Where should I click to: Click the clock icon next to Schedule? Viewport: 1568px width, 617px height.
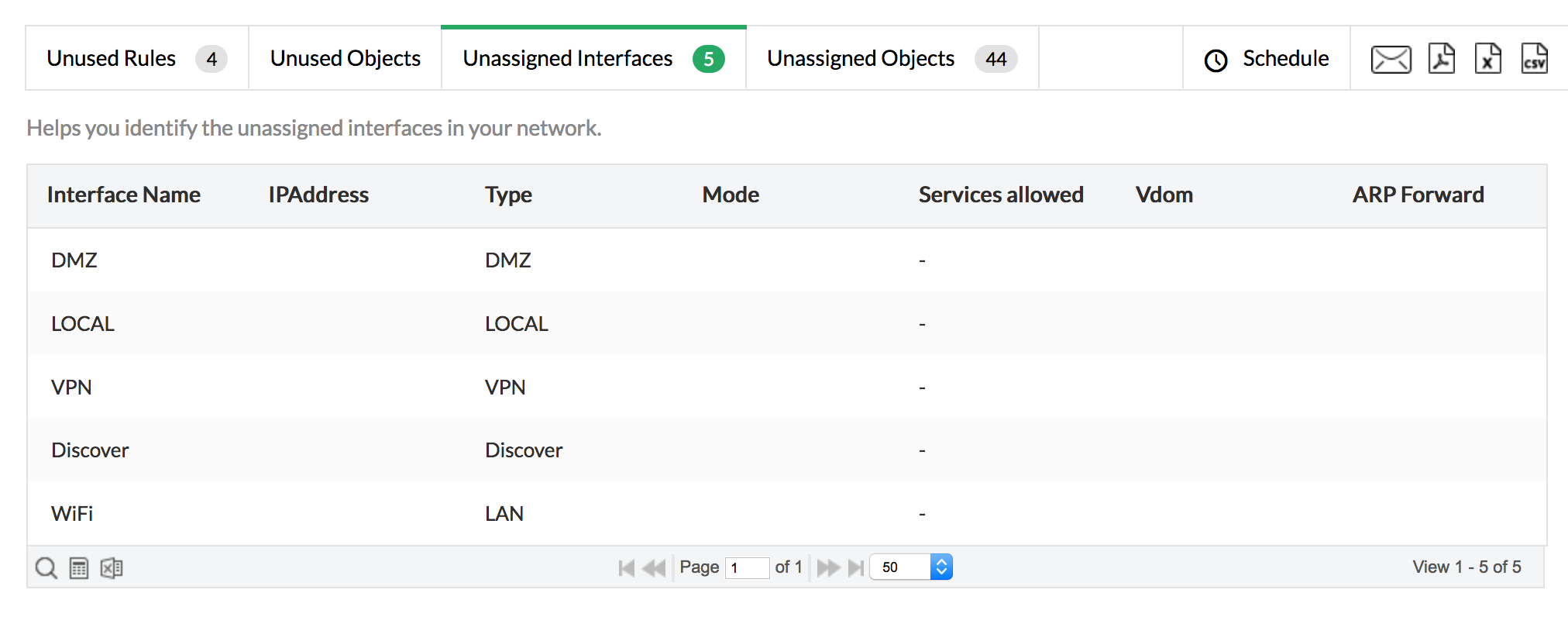(x=1215, y=58)
